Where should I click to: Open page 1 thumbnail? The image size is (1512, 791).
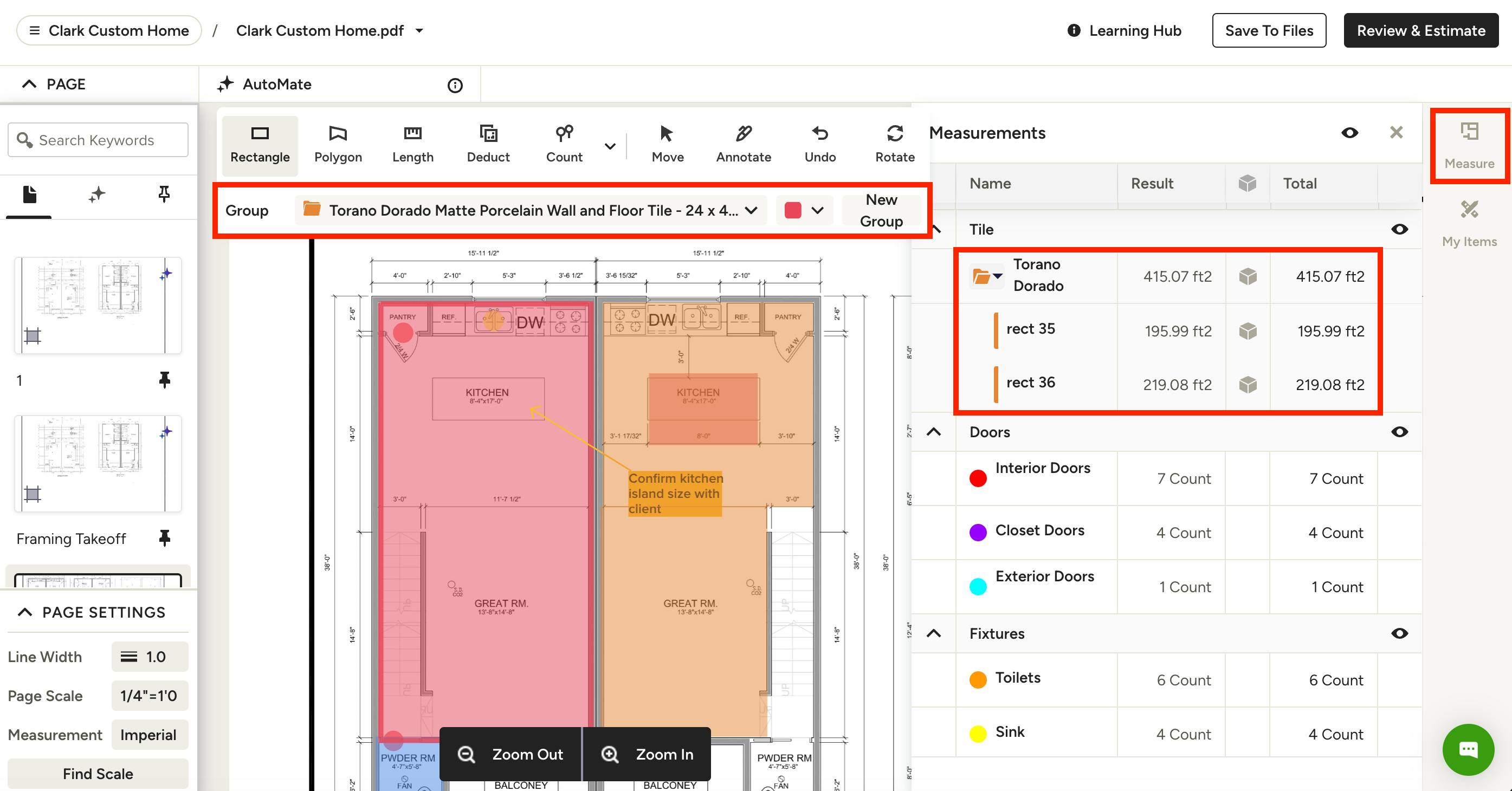point(98,305)
